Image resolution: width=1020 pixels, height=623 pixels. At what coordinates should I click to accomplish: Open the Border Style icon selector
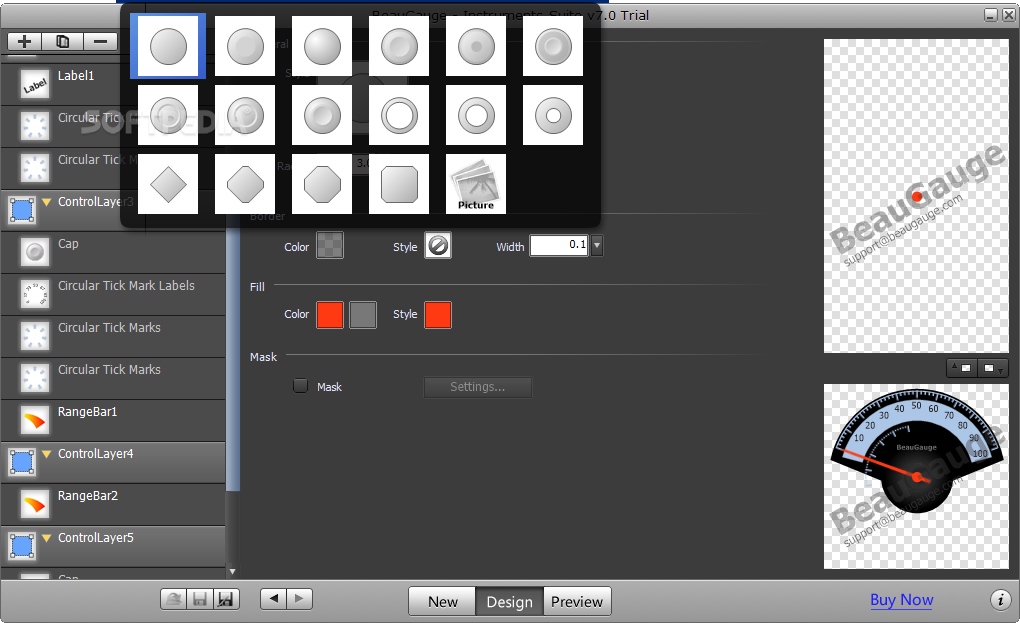tap(438, 246)
